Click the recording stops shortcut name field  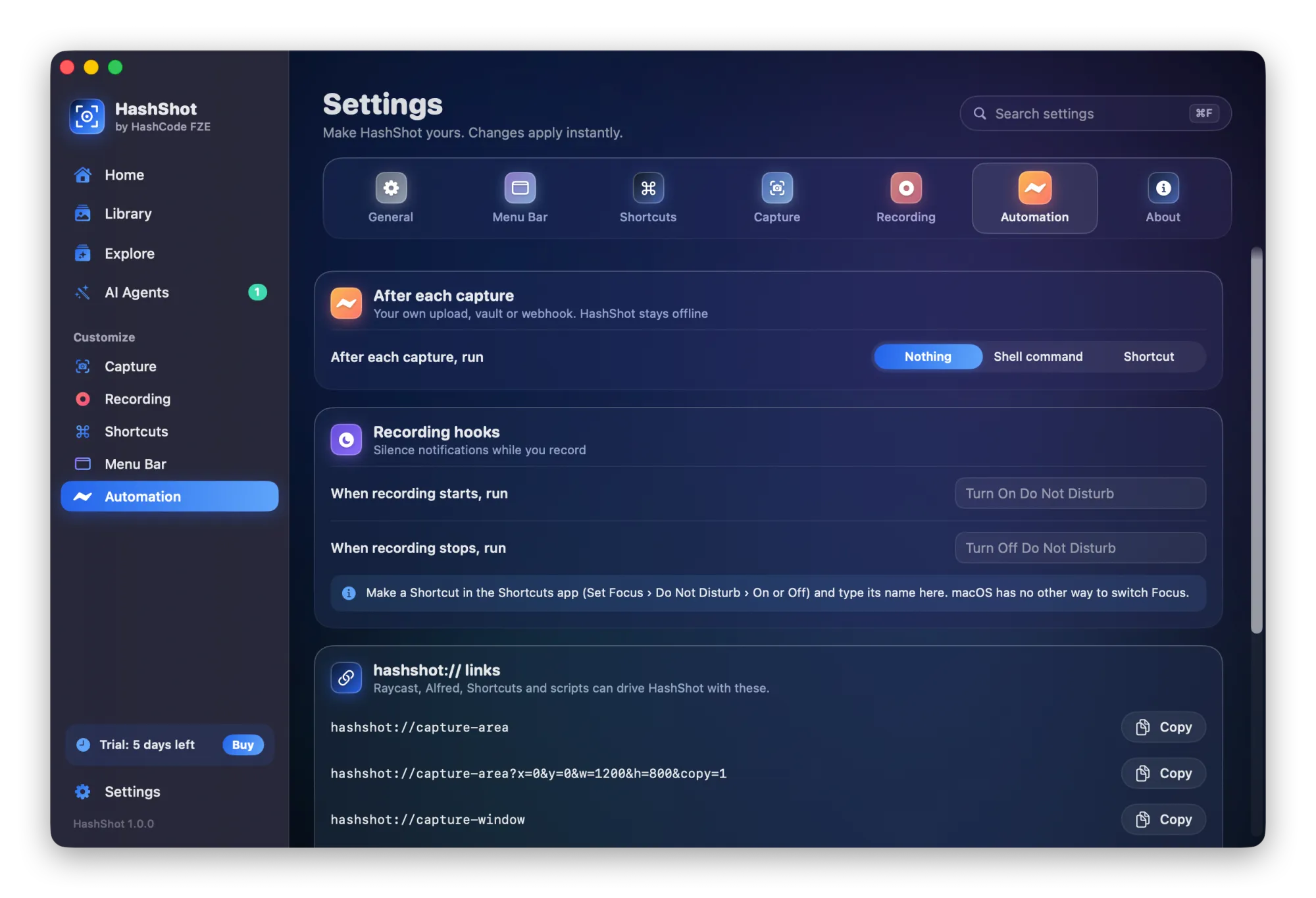pyautogui.click(x=1080, y=548)
